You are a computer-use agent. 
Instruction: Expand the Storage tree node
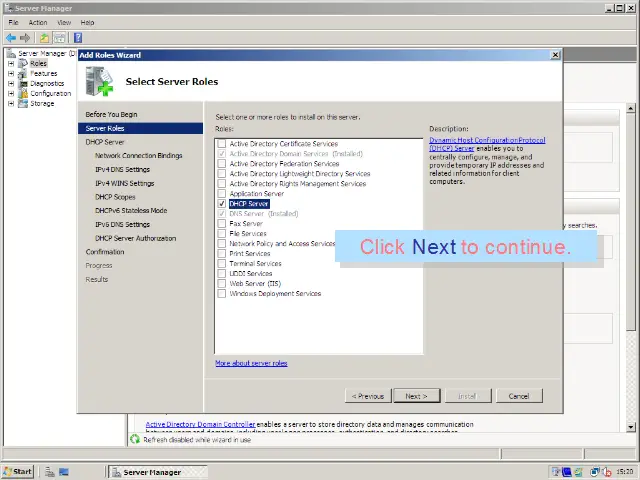point(11,103)
